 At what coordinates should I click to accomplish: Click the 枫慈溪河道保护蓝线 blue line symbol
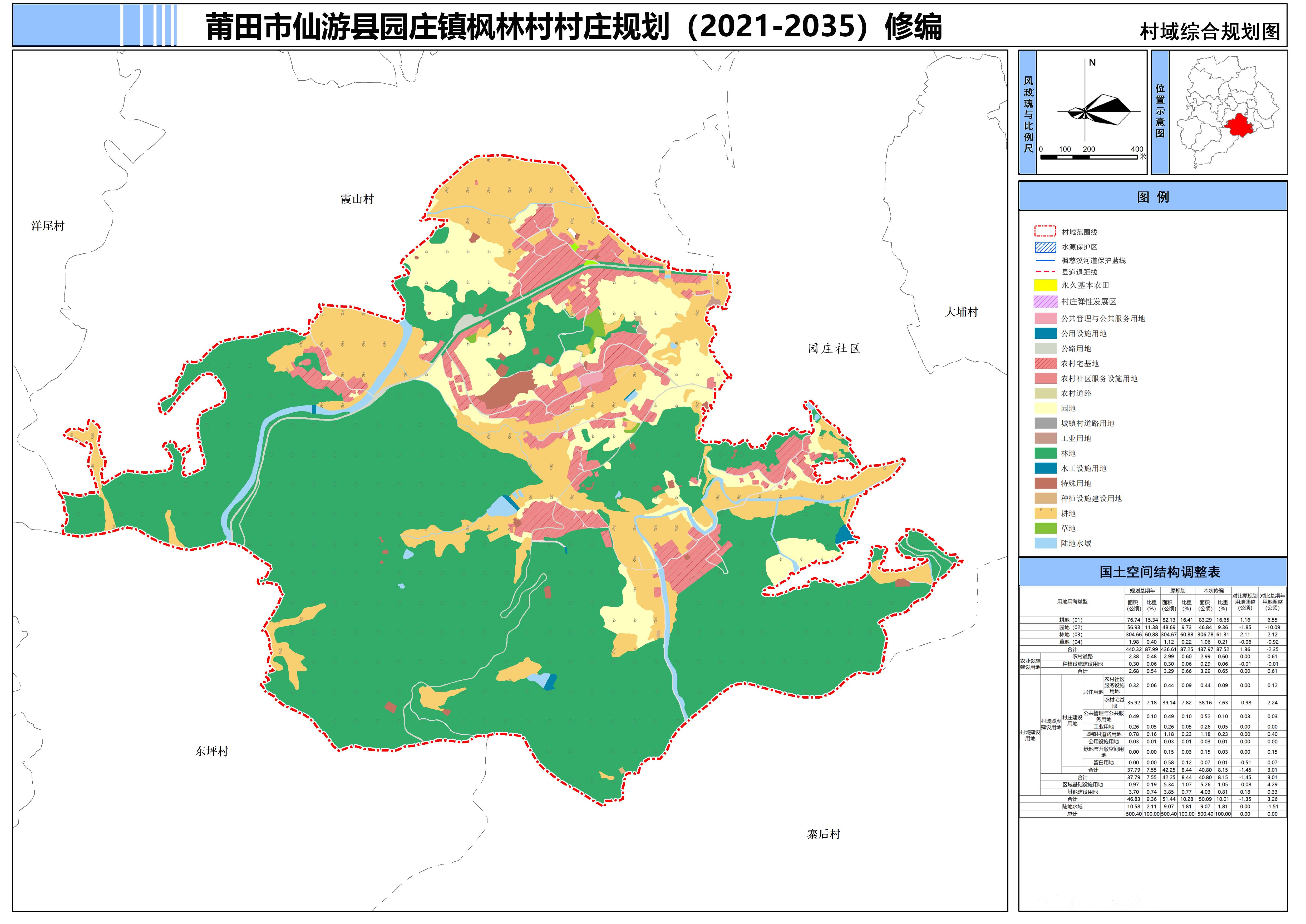[x=1045, y=261]
